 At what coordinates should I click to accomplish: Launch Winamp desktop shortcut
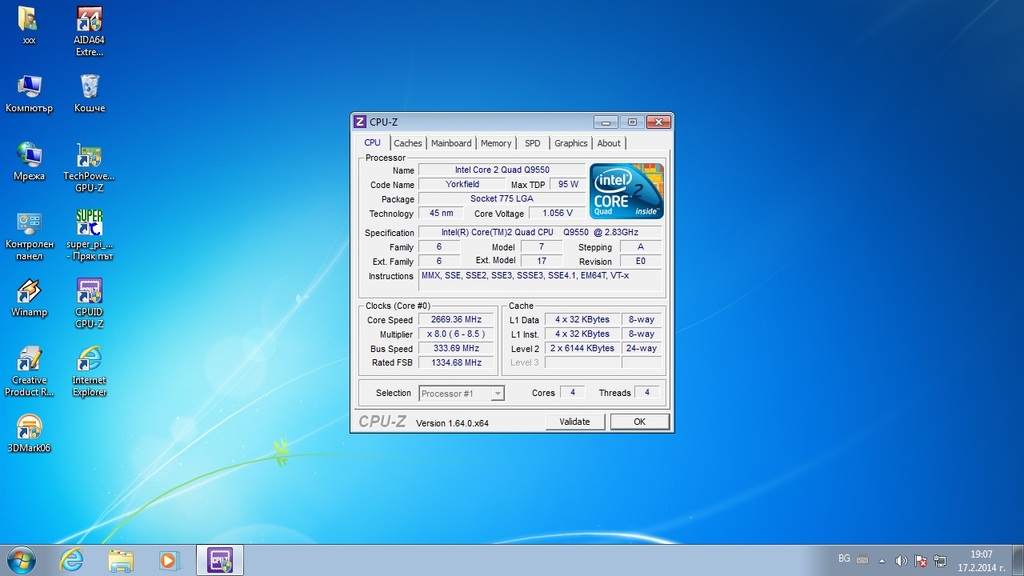29,297
